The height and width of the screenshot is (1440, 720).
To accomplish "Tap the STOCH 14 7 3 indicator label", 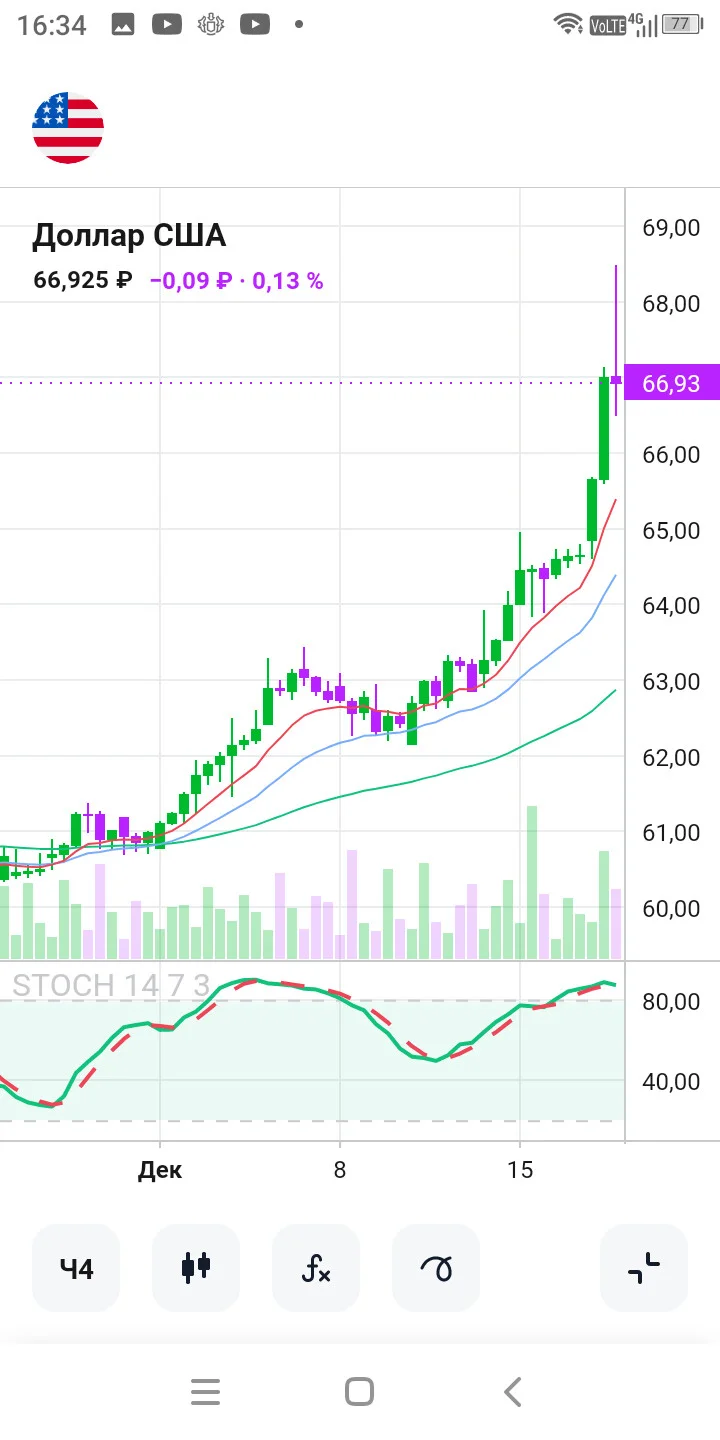I will [x=111, y=985].
